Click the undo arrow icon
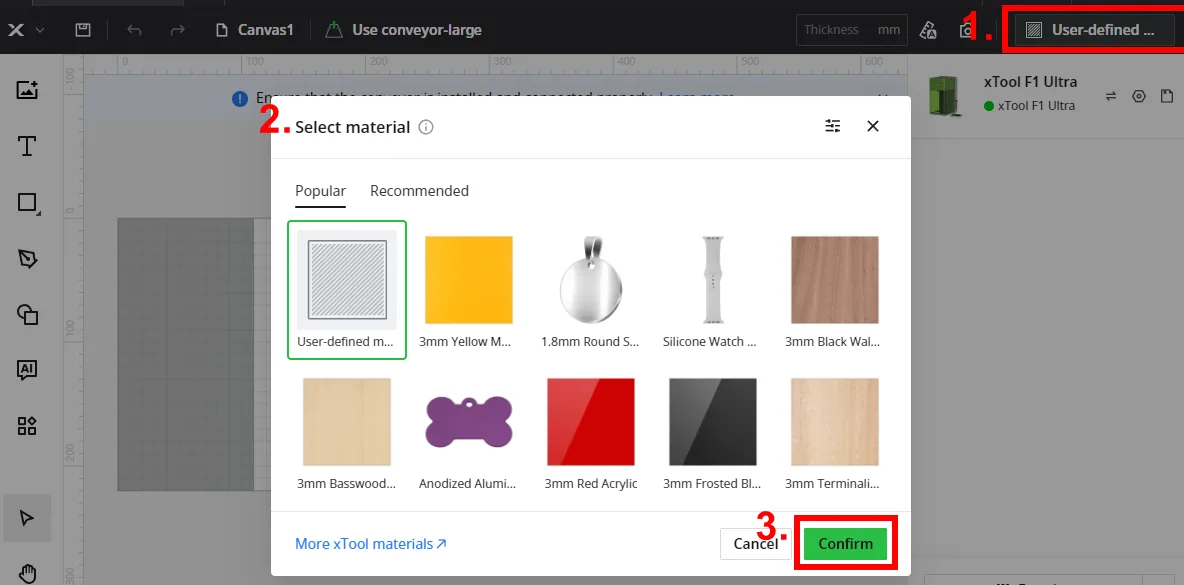 click(134, 30)
